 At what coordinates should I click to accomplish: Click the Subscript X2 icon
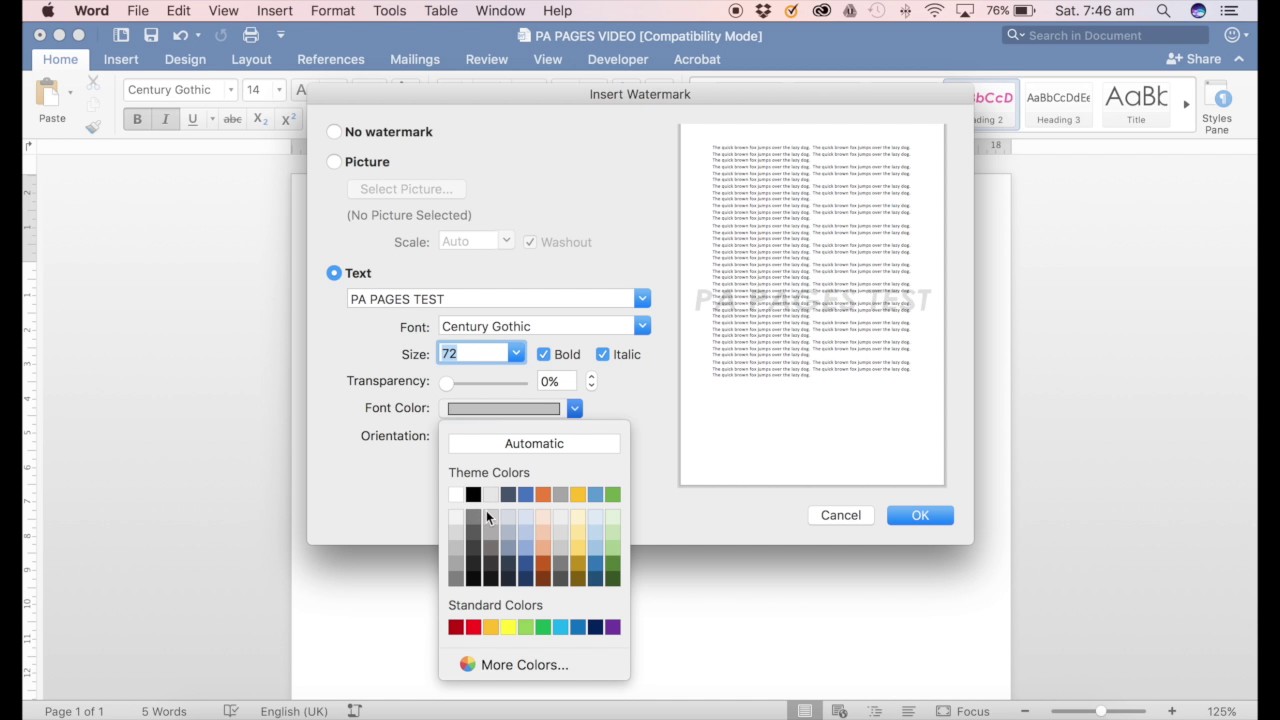(260, 119)
